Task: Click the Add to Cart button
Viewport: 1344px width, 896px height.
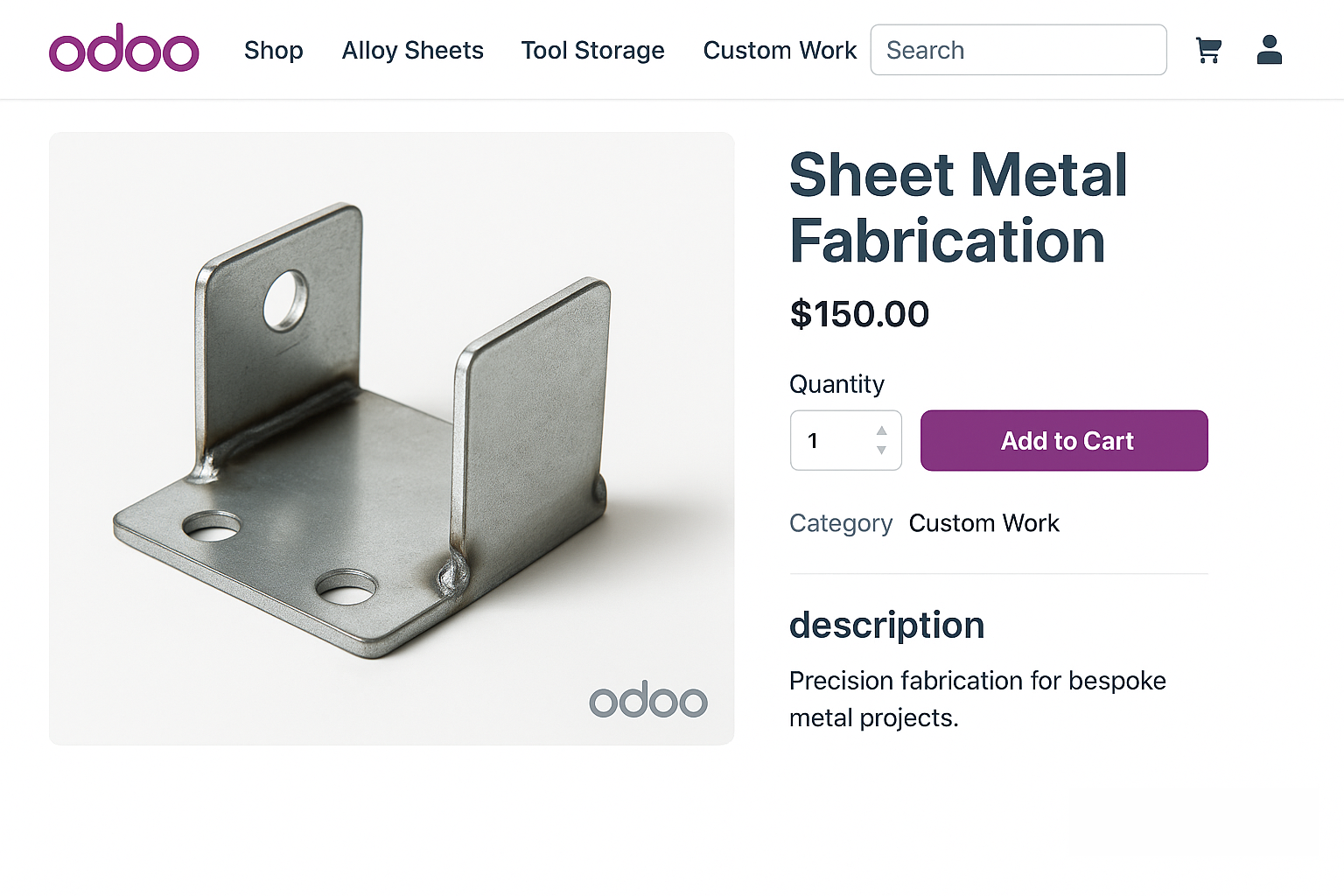Action: tap(1064, 440)
